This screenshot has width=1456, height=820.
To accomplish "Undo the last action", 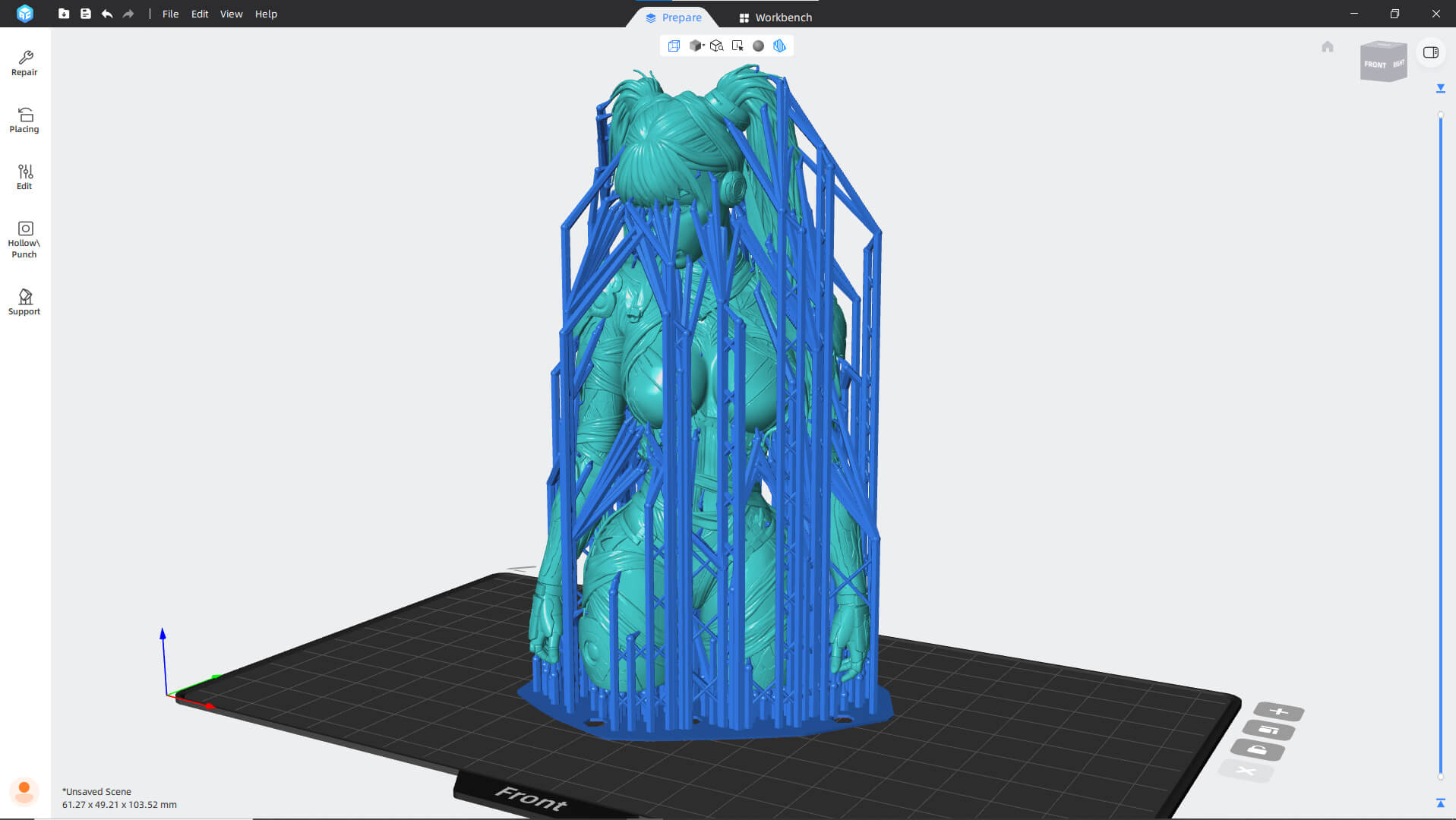I will point(107,14).
